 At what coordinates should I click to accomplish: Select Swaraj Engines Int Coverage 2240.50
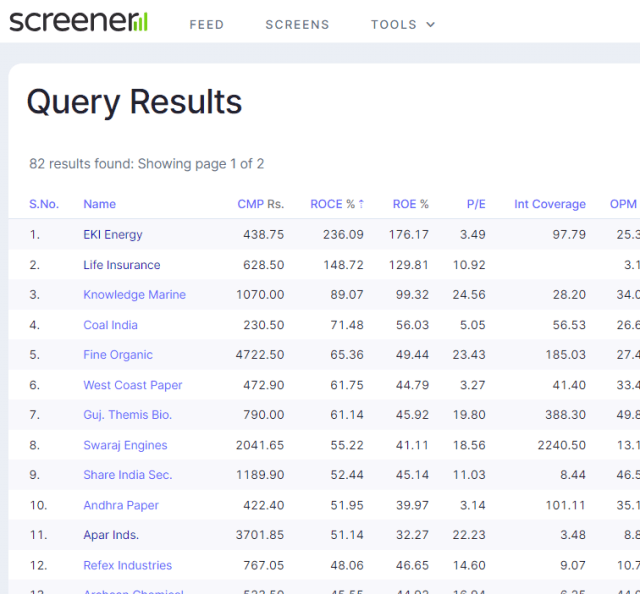click(562, 445)
